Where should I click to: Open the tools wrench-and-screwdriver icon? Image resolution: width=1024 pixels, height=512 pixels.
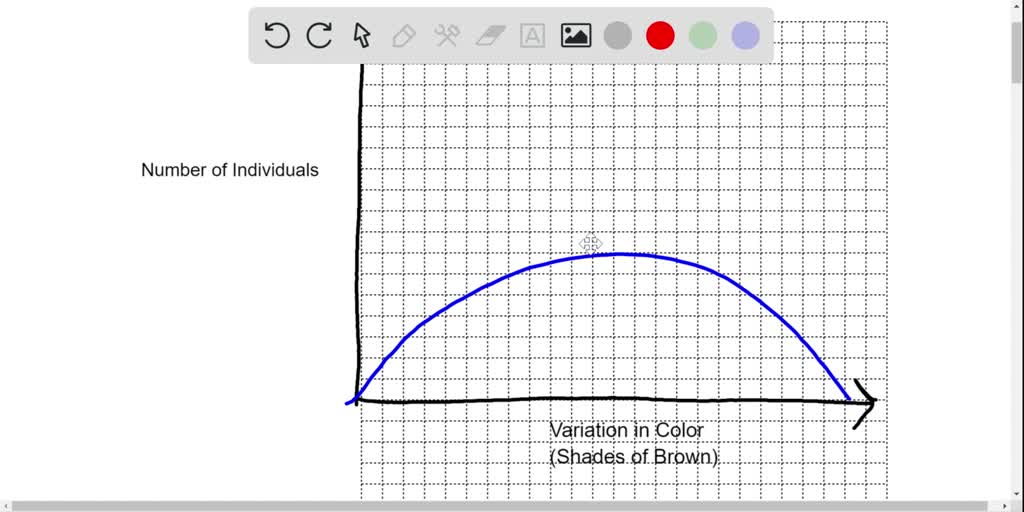pyautogui.click(x=447, y=36)
